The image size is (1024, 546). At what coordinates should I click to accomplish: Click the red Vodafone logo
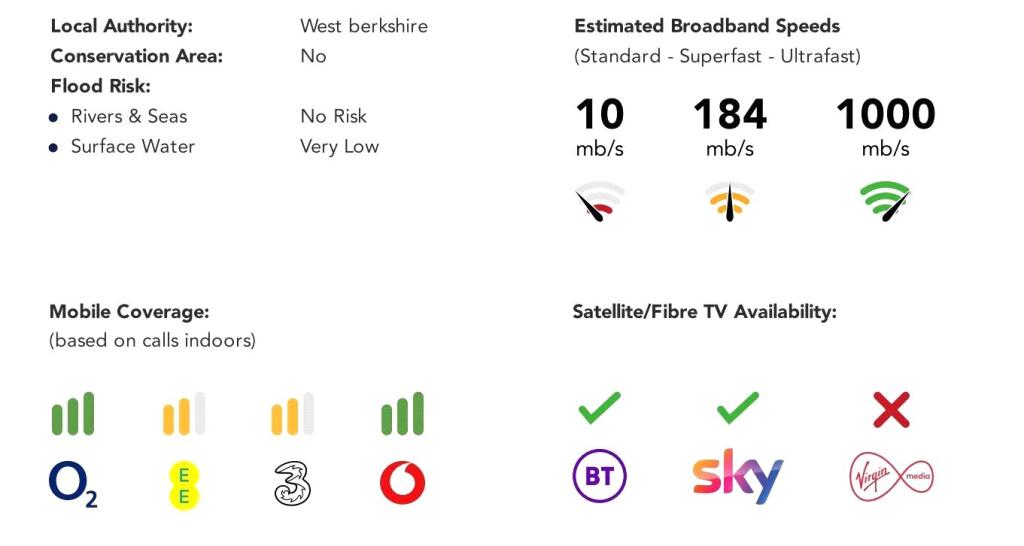click(402, 484)
